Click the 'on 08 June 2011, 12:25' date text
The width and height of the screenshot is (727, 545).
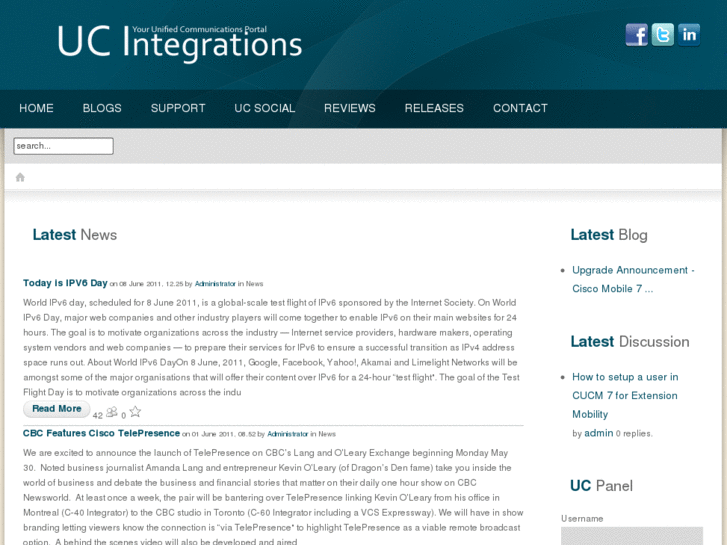[147, 284]
